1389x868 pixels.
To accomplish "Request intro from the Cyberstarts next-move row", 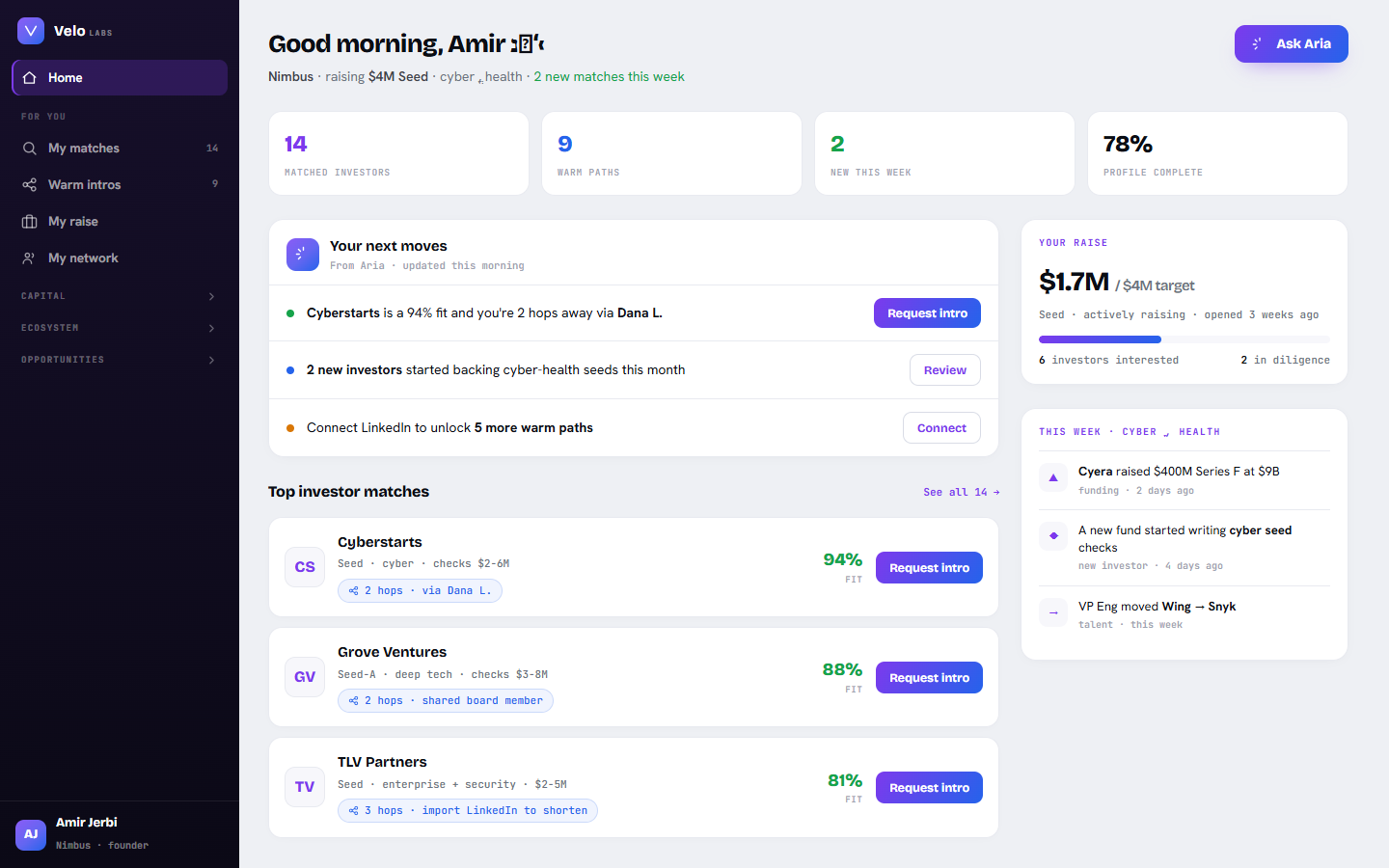I will (x=927, y=313).
